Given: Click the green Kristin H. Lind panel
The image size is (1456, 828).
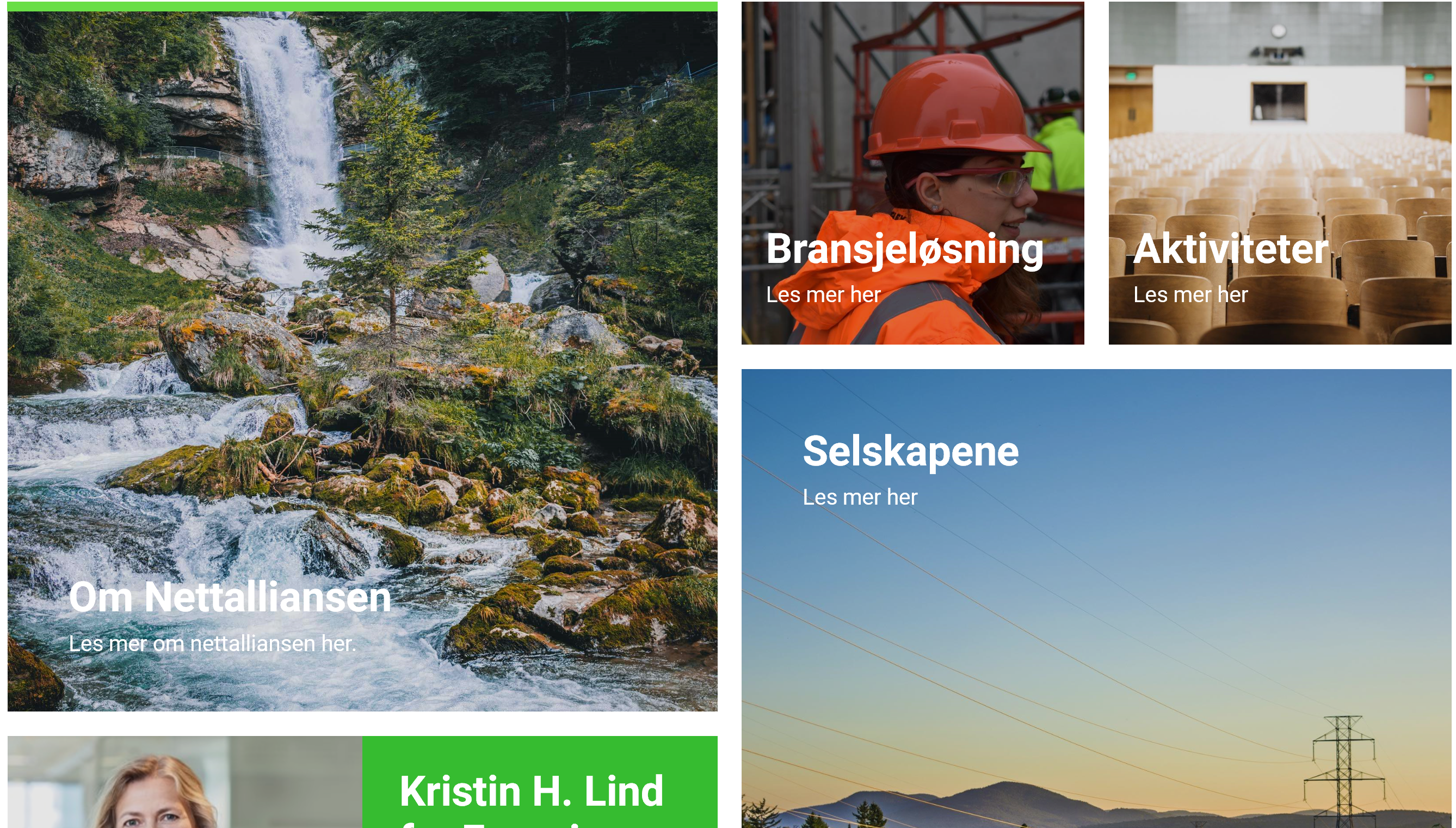Looking at the screenshot, I should point(540,782).
